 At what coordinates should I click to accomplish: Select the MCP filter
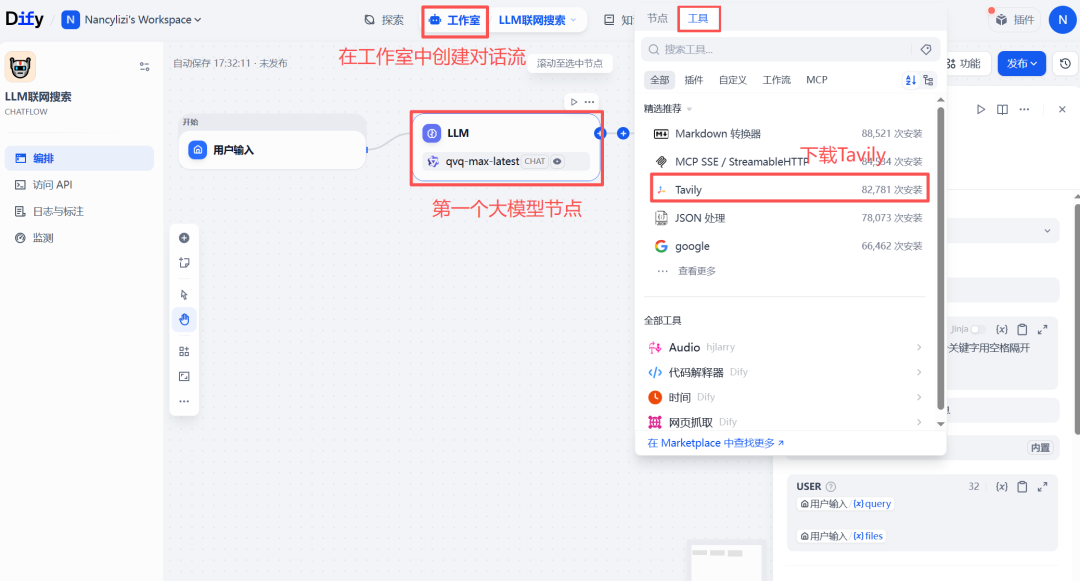pyautogui.click(x=816, y=80)
